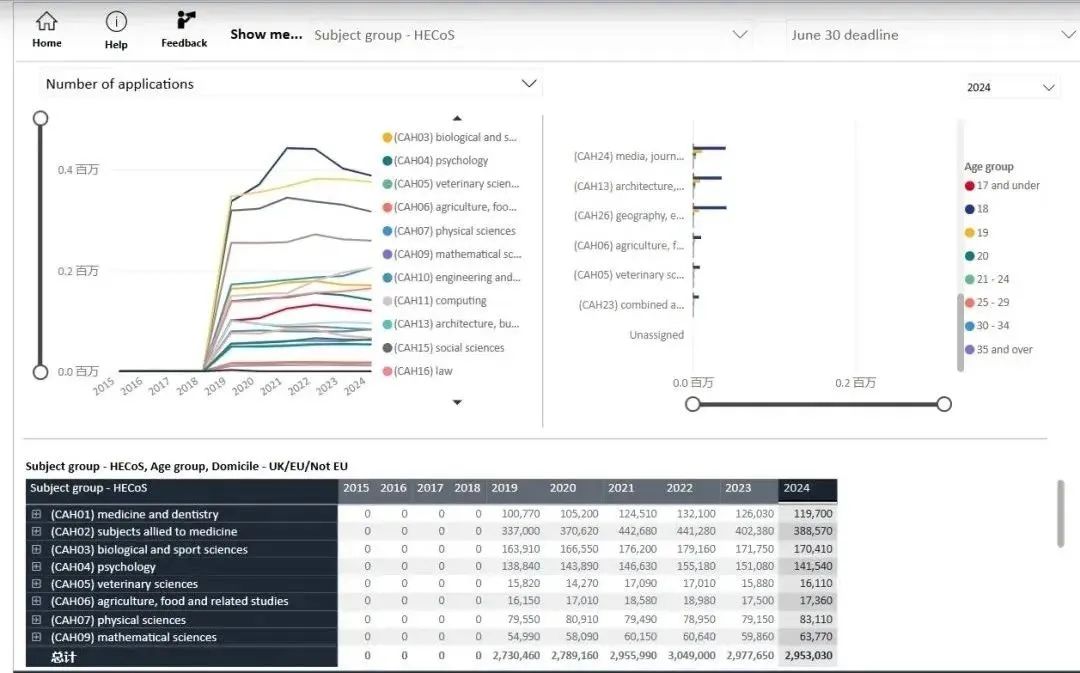This screenshot has height=673, width=1080.
Task: Select (CAH13) architecture legend entry
Action: pyautogui.click(x=451, y=324)
